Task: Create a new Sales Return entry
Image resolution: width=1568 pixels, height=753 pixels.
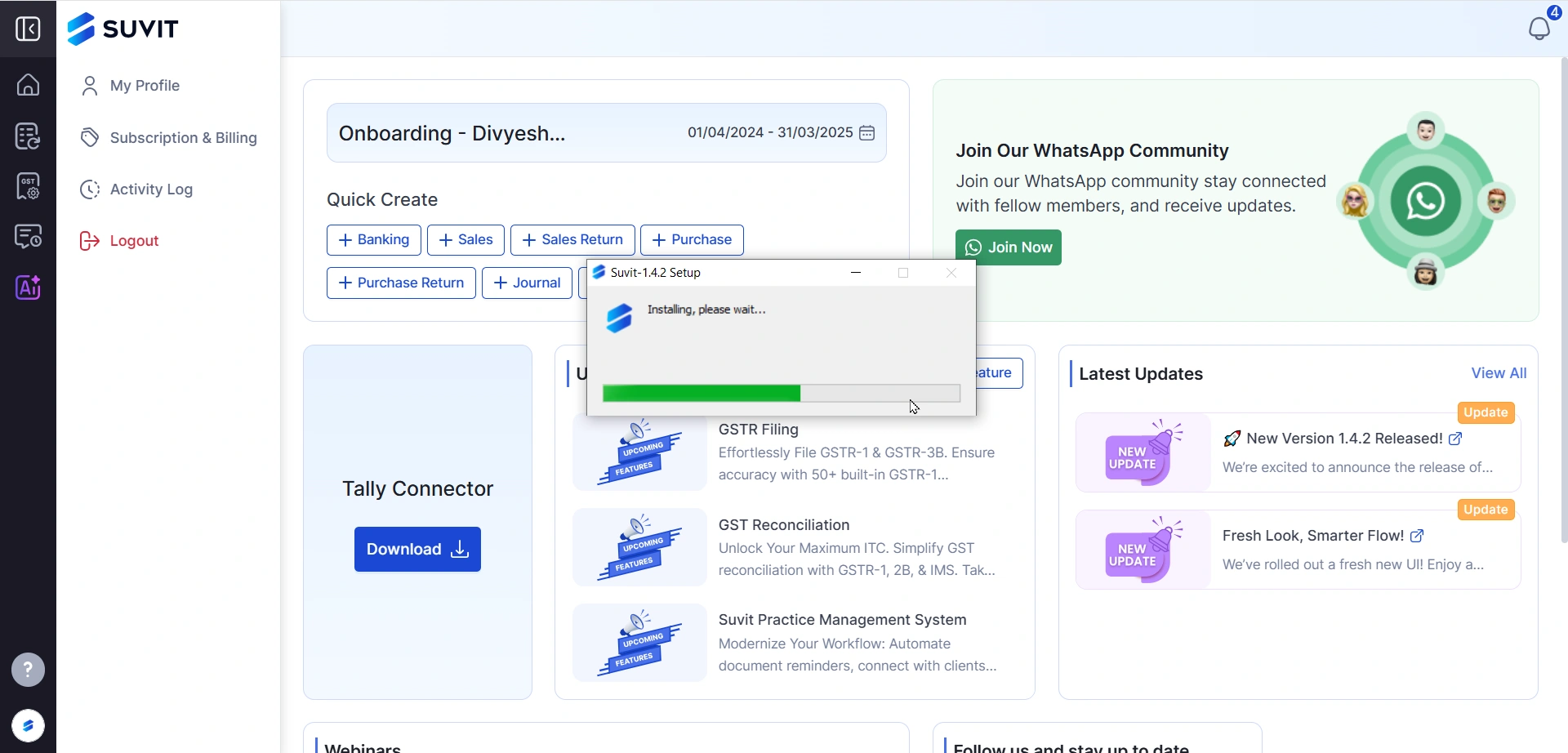Action: [572, 240]
